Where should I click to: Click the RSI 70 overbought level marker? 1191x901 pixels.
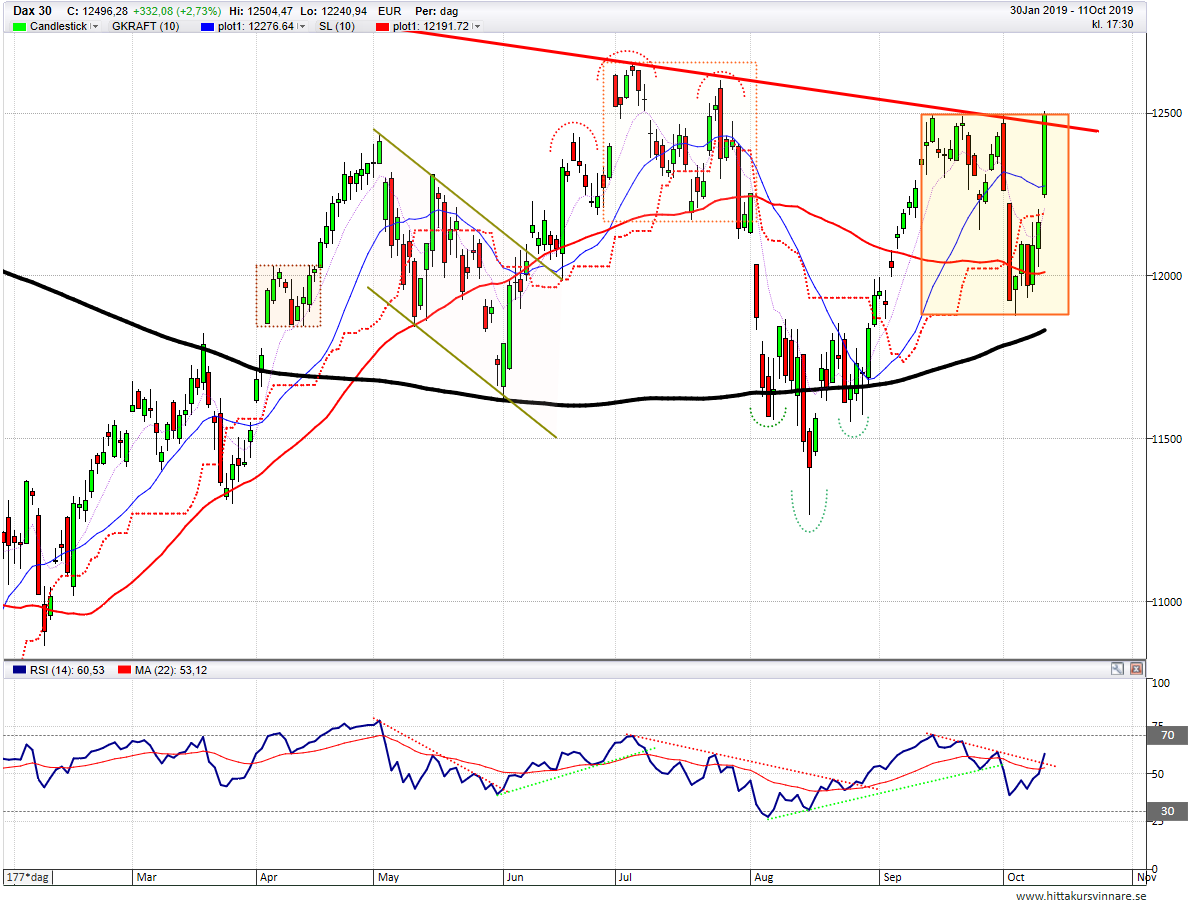point(1167,735)
